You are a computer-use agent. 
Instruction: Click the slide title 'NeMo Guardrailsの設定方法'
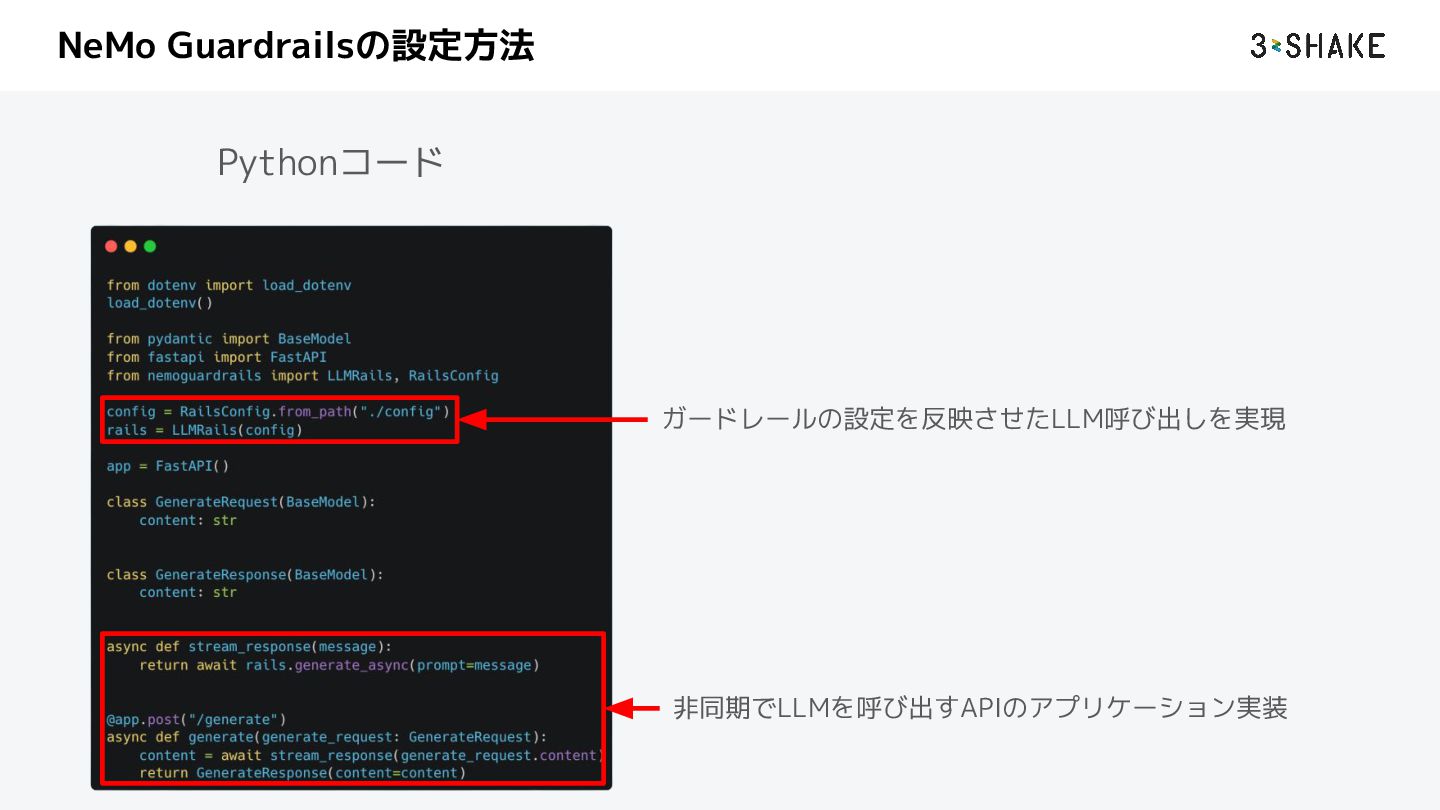point(296,46)
